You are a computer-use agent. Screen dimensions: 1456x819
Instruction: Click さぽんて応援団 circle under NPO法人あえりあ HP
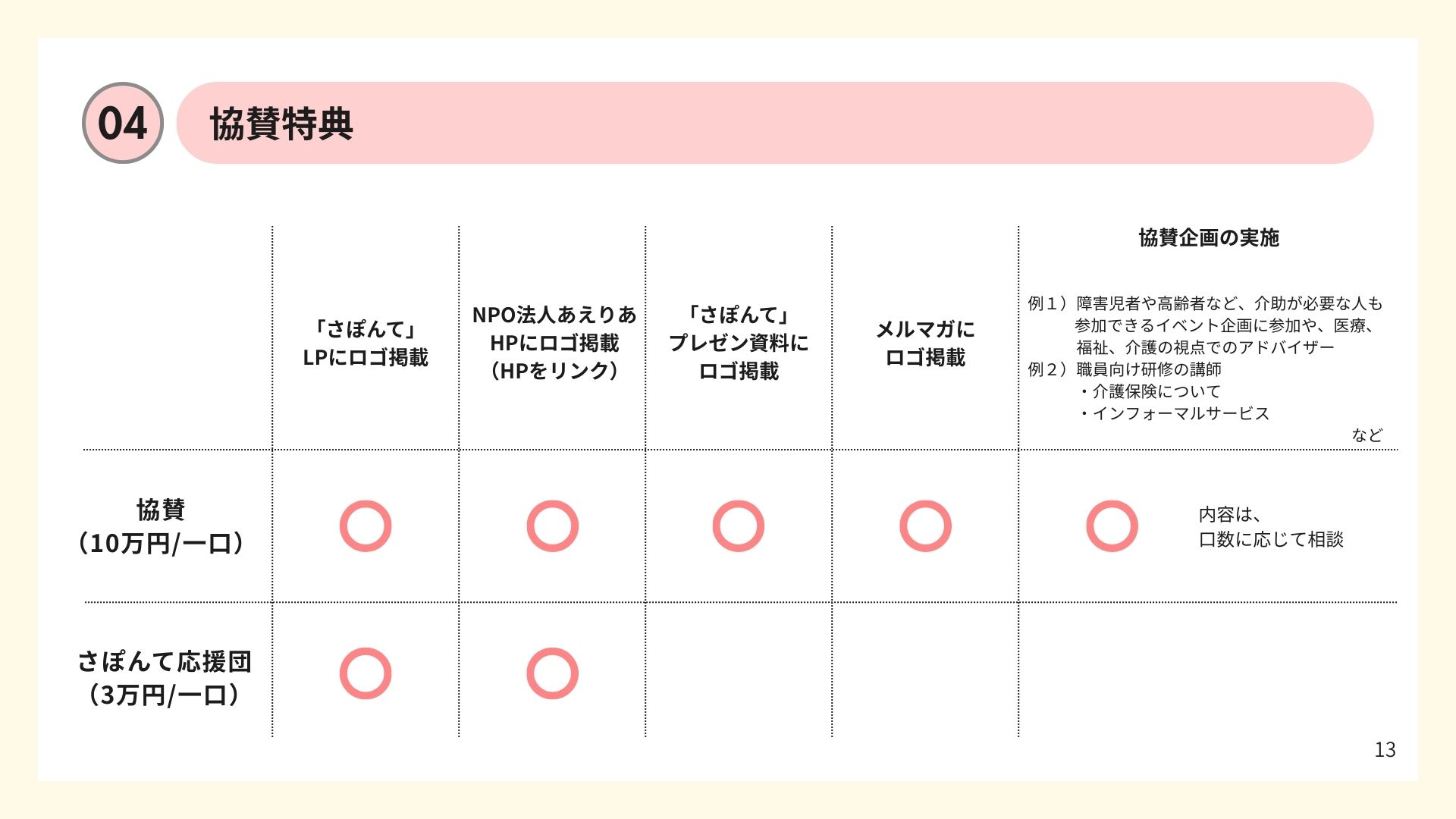552,673
